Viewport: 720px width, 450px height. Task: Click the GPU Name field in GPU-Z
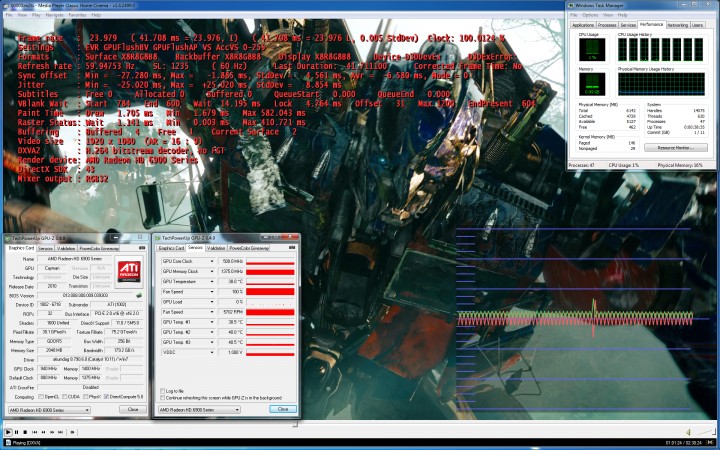(x=75, y=259)
